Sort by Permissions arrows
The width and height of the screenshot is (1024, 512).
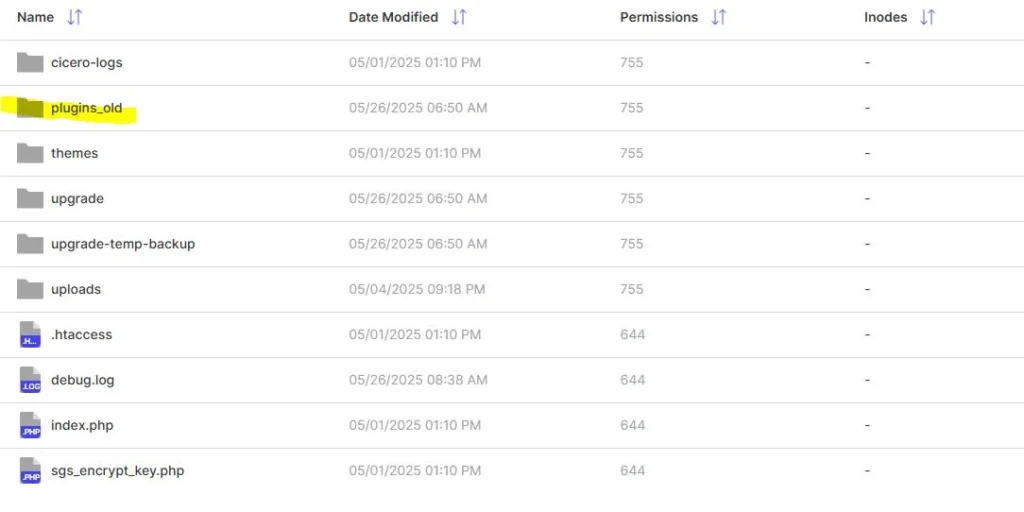(719, 17)
